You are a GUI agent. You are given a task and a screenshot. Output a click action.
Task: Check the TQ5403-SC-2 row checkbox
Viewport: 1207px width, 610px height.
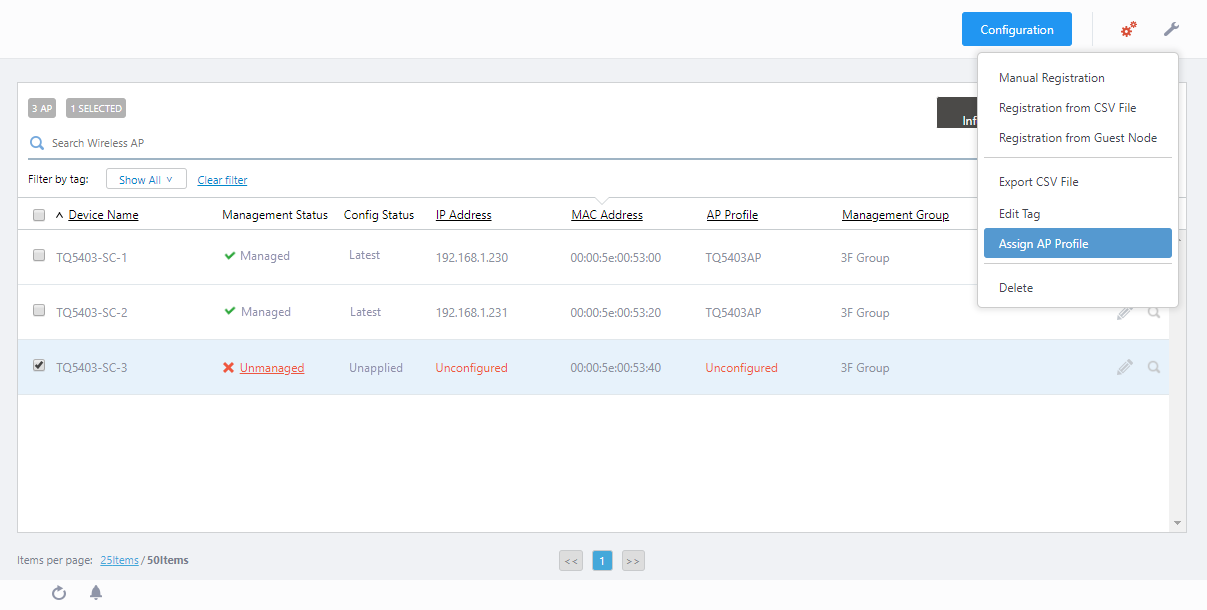tap(39, 311)
